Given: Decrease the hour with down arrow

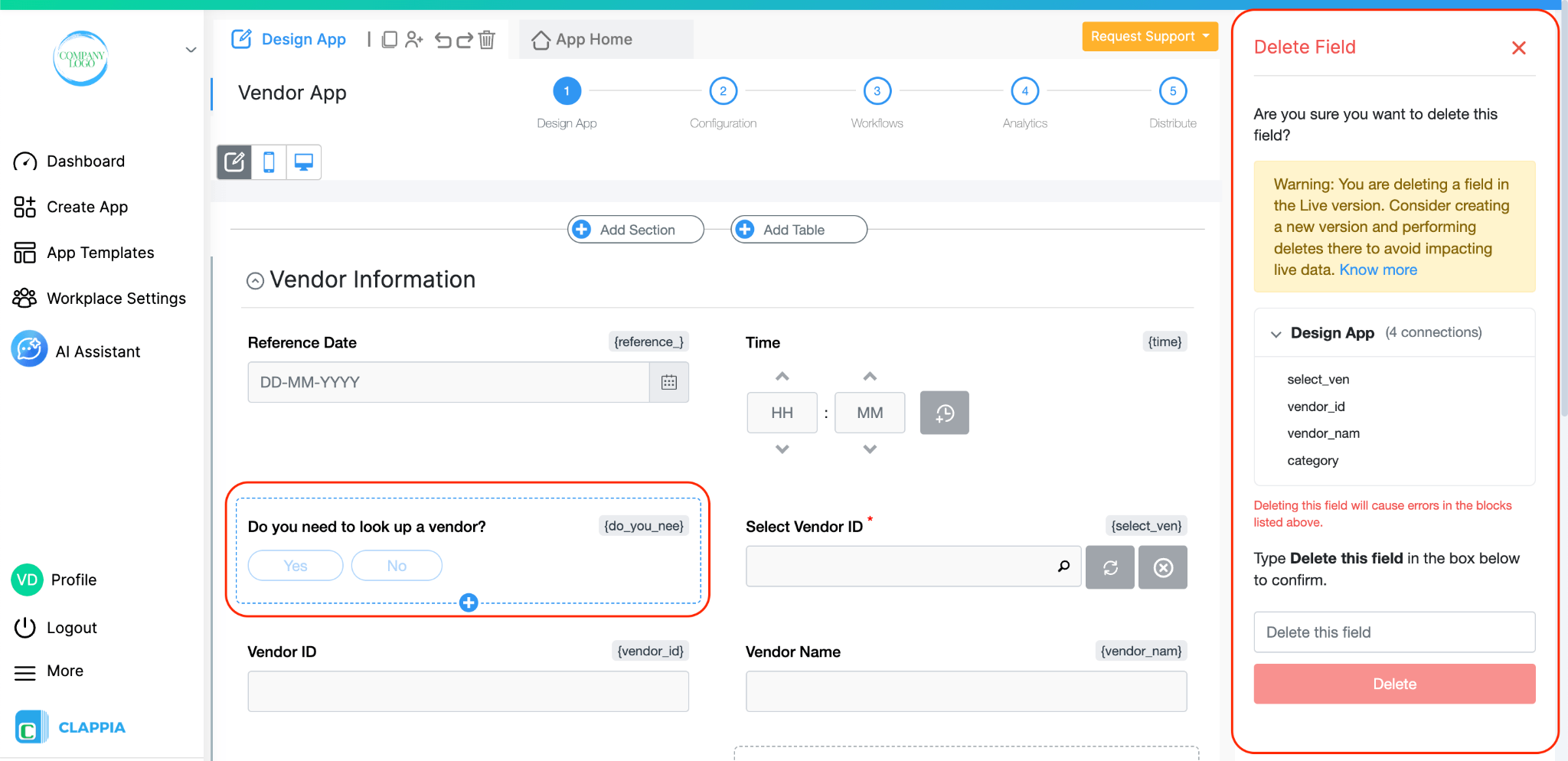Looking at the screenshot, I should [782, 449].
